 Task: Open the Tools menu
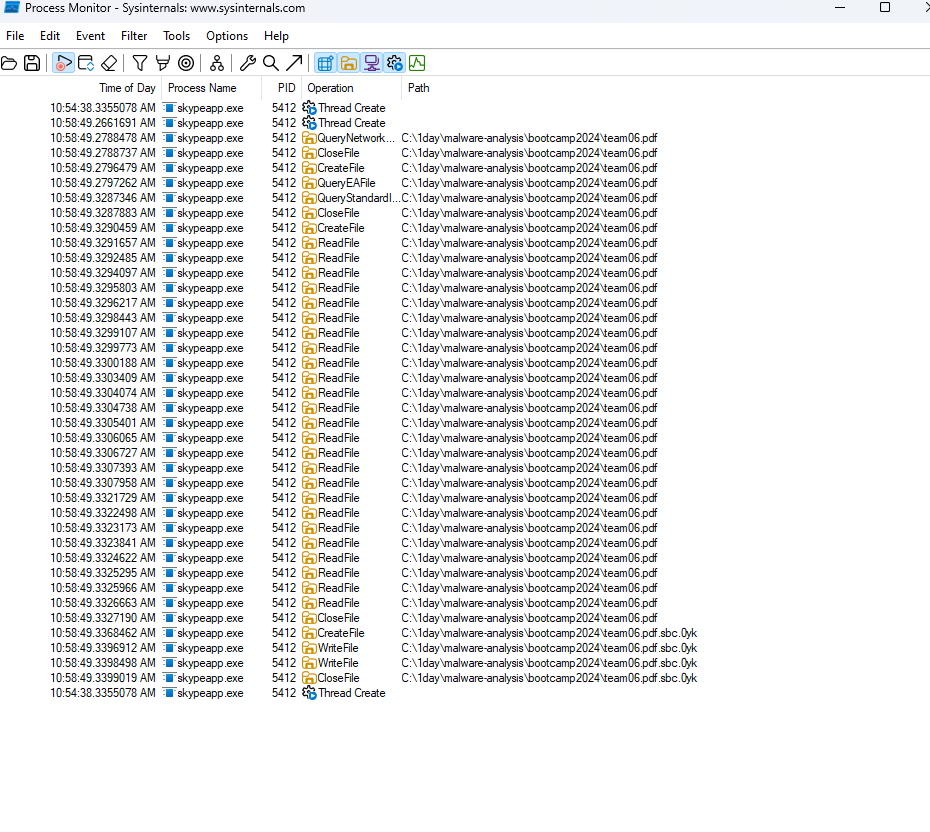[177, 36]
